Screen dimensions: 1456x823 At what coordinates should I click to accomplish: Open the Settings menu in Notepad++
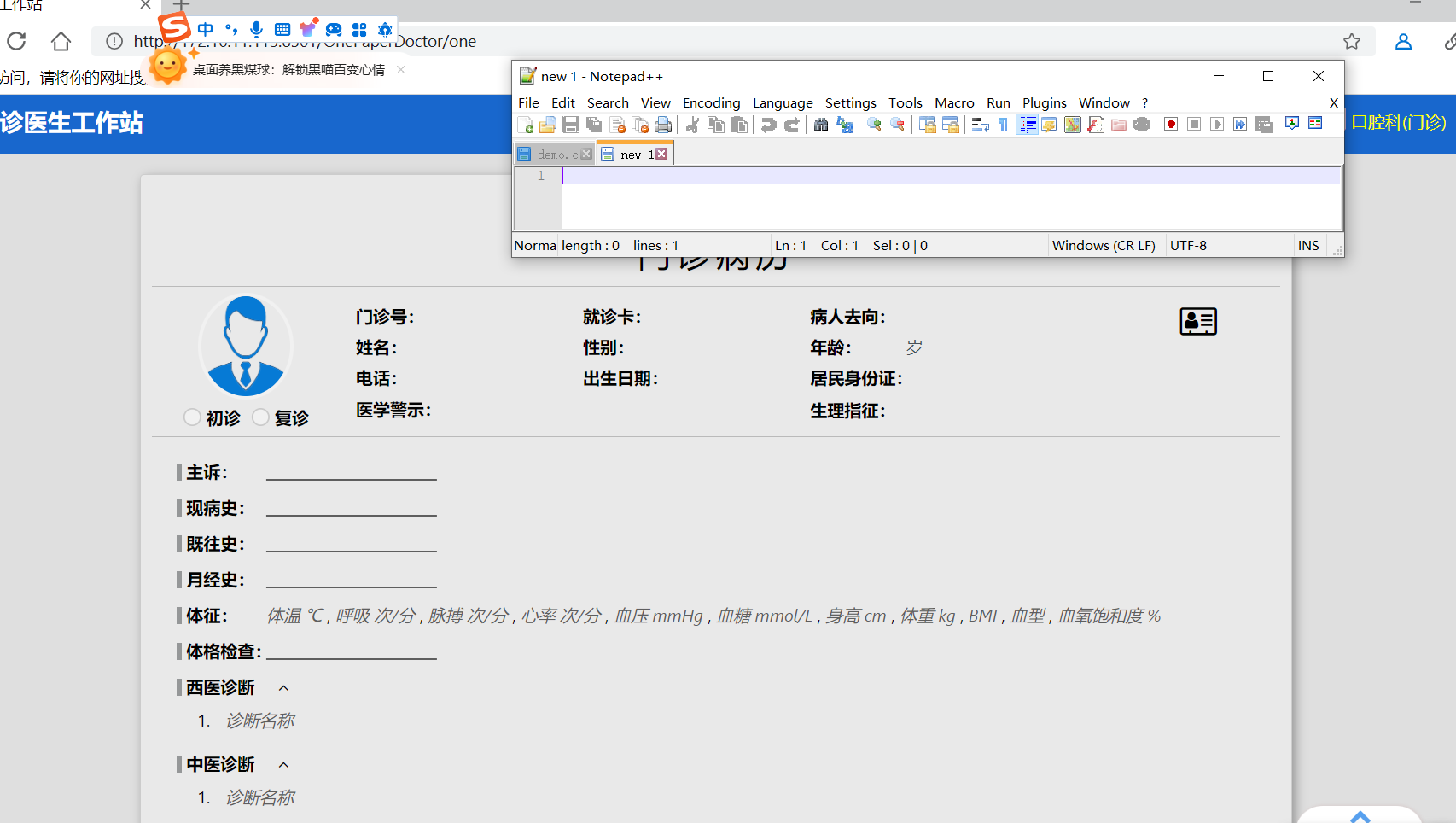[850, 102]
